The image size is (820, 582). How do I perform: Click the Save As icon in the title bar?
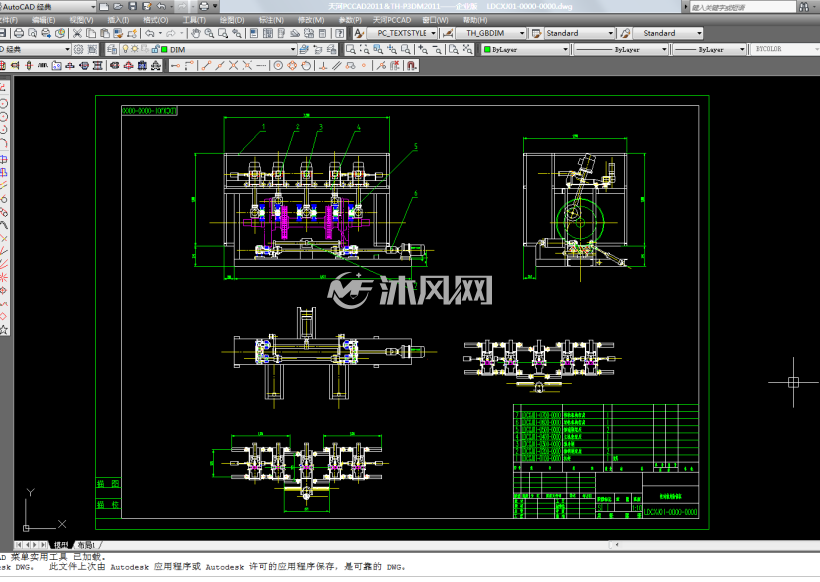(147, 6)
